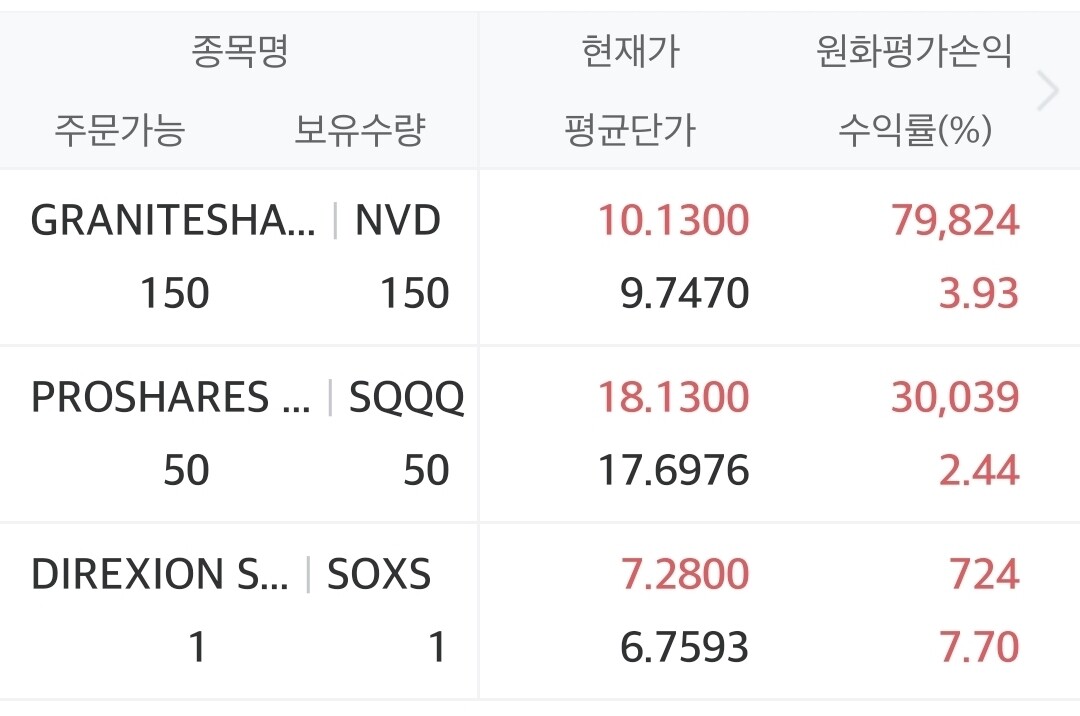This screenshot has height=716, width=1080.
Task: Select the SQQQ ticker symbol
Action: (406, 398)
